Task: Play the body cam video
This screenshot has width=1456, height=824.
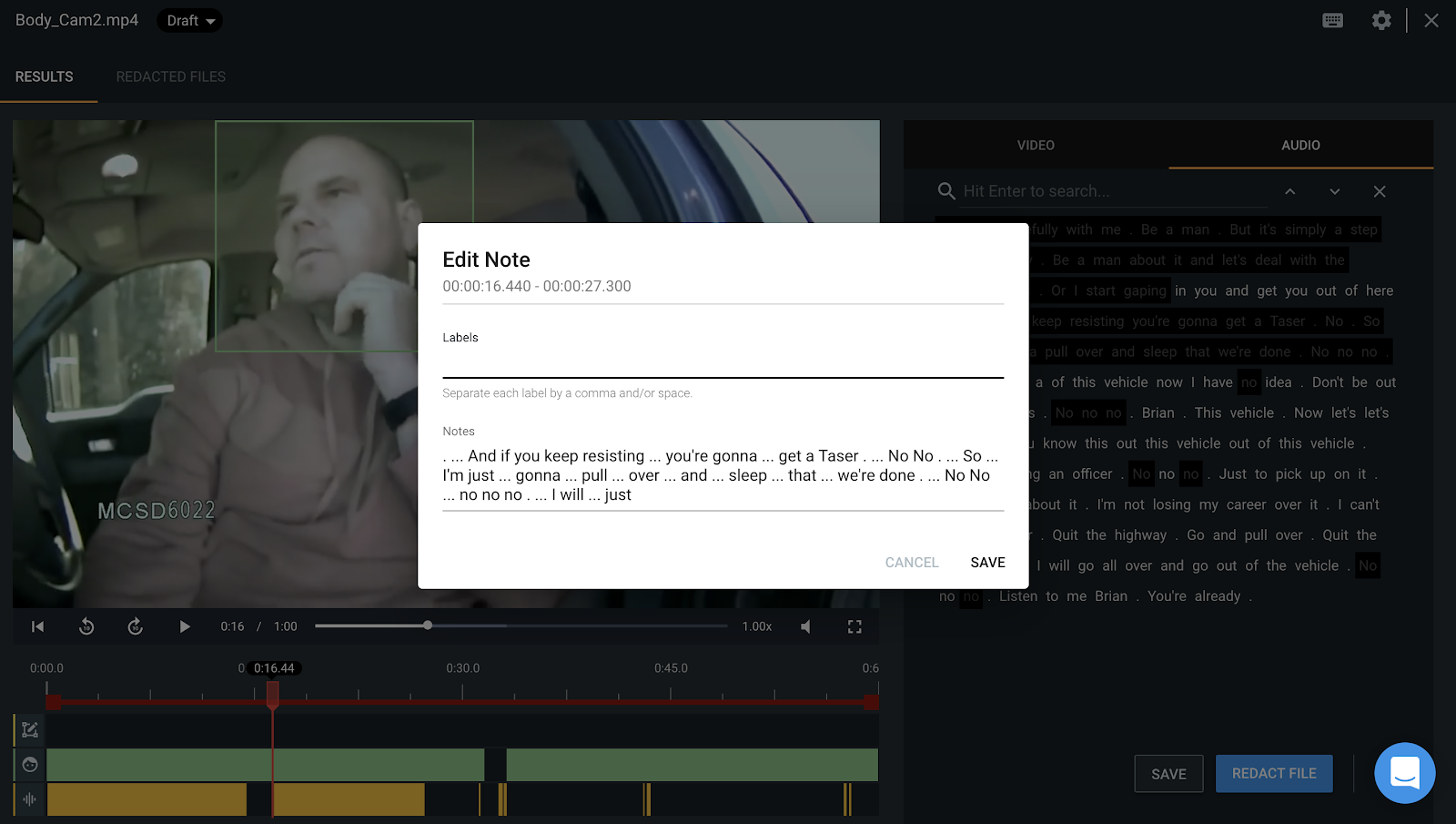Action: tap(185, 626)
